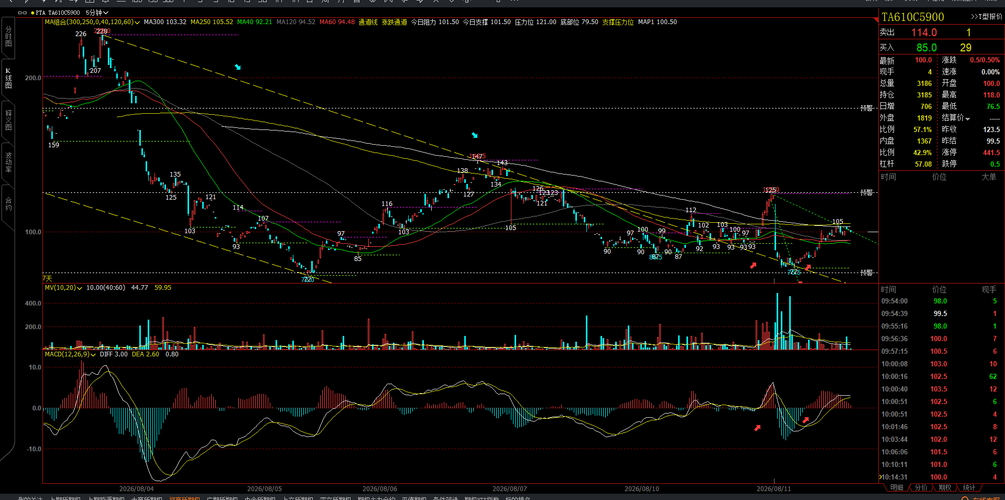The image size is (1005, 500).
Task: Click the 7天 label on the chart
Action: tap(47, 278)
